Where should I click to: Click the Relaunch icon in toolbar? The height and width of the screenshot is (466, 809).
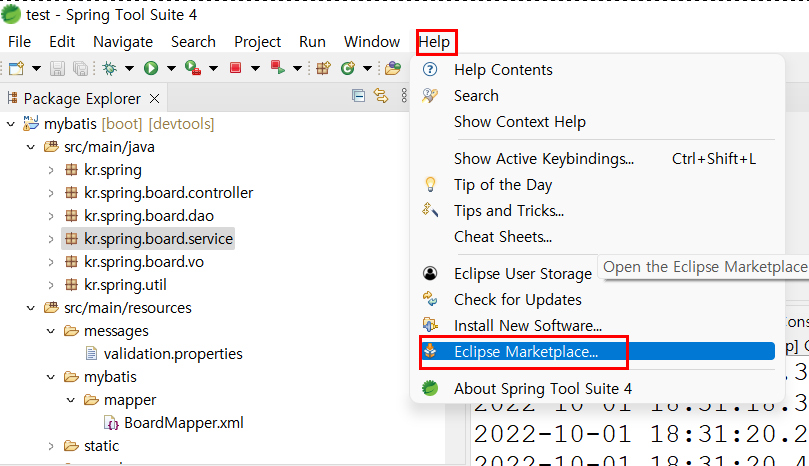tap(278, 68)
